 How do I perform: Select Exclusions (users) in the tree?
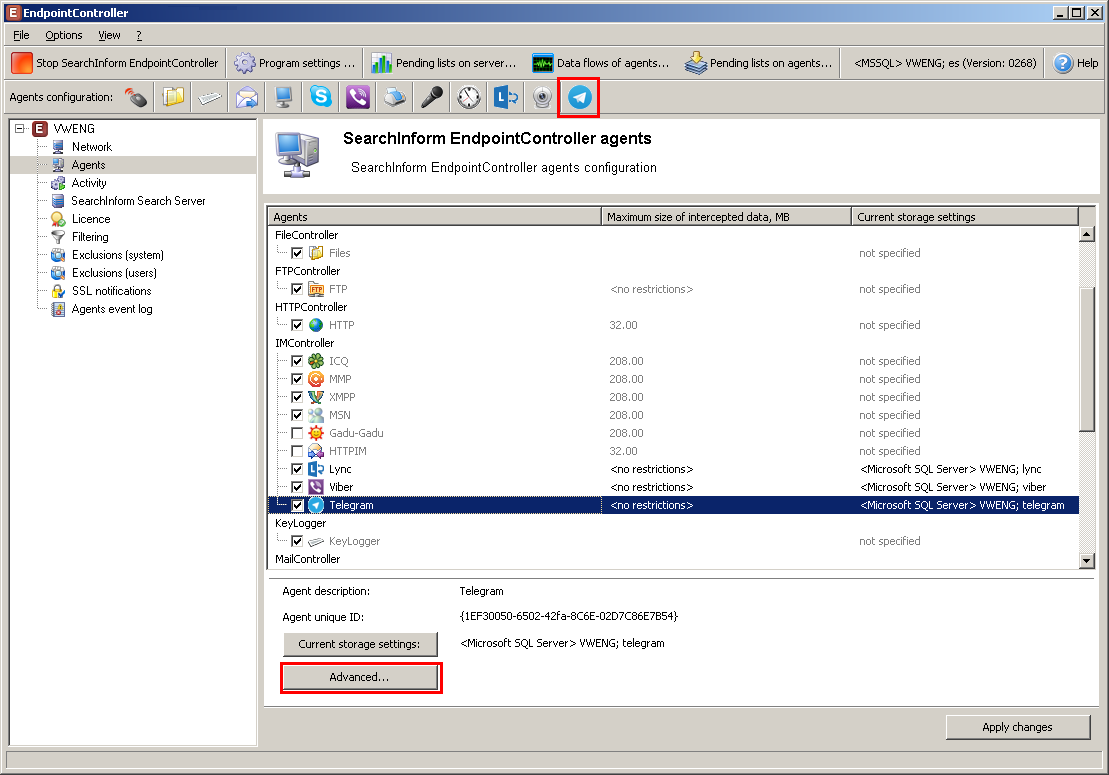[x=114, y=273]
